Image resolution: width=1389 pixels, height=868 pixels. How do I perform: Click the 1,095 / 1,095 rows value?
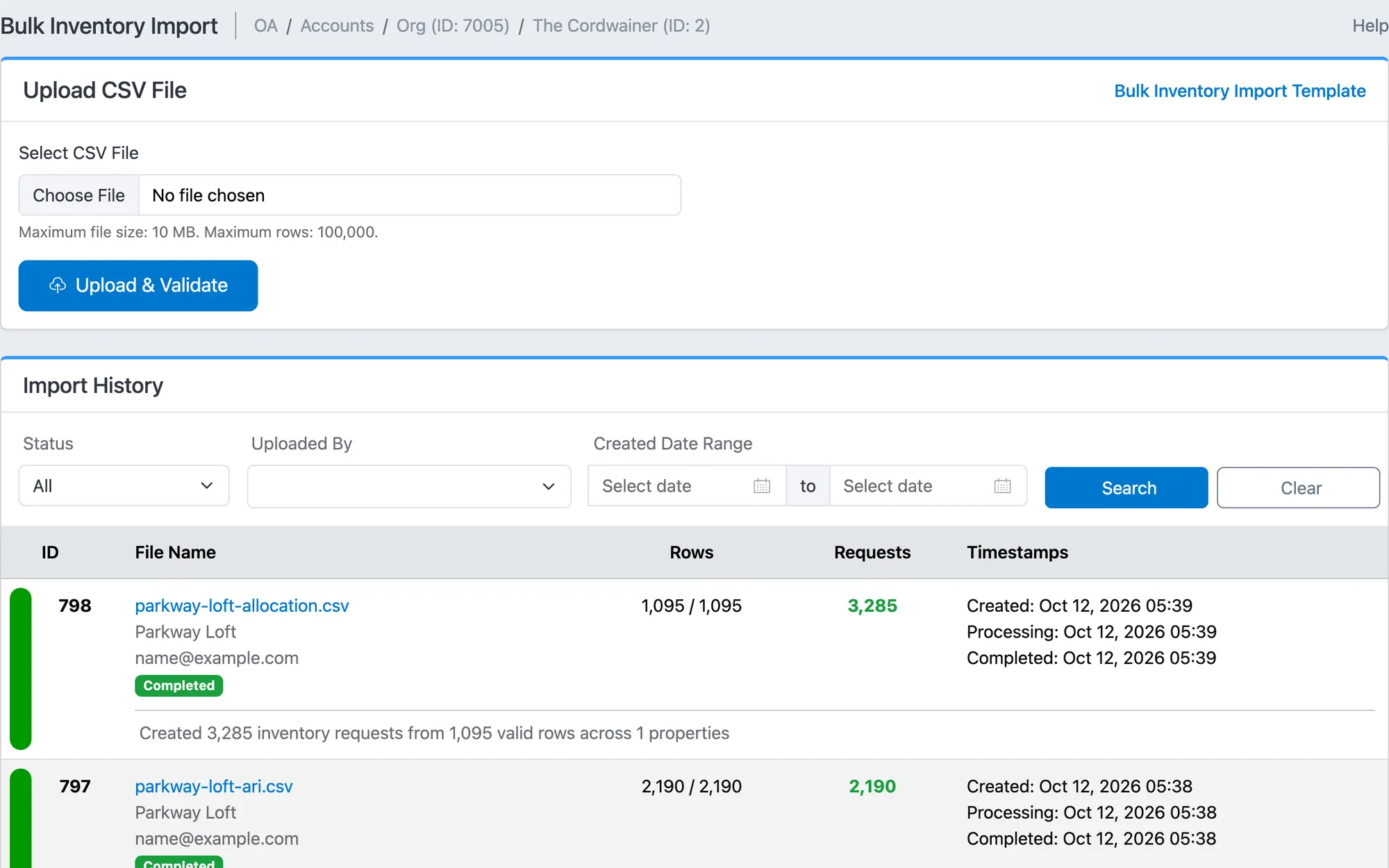(692, 606)
